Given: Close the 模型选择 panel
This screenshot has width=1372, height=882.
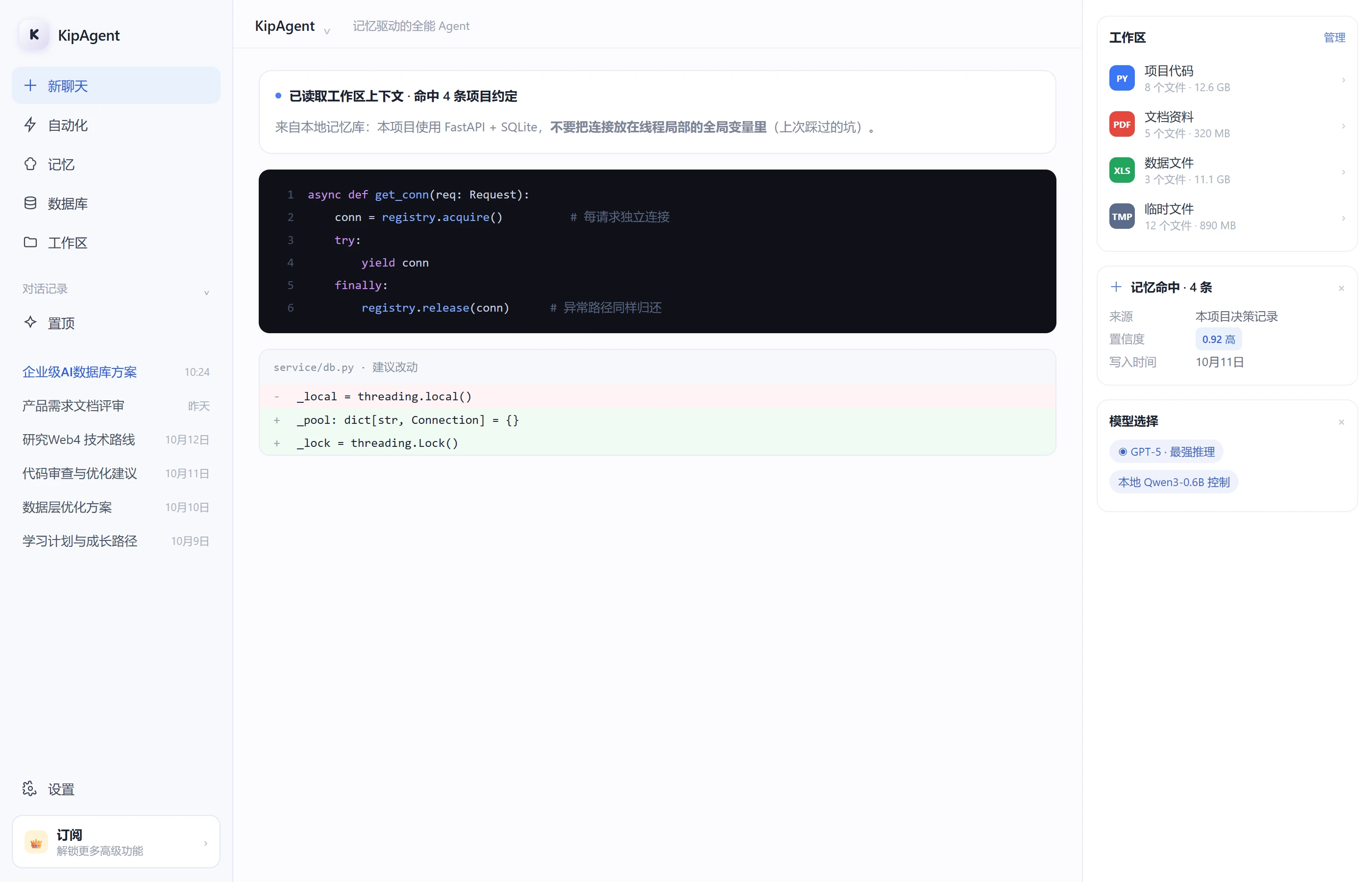Looking at the screenshot, I should tap(1341, 422).
